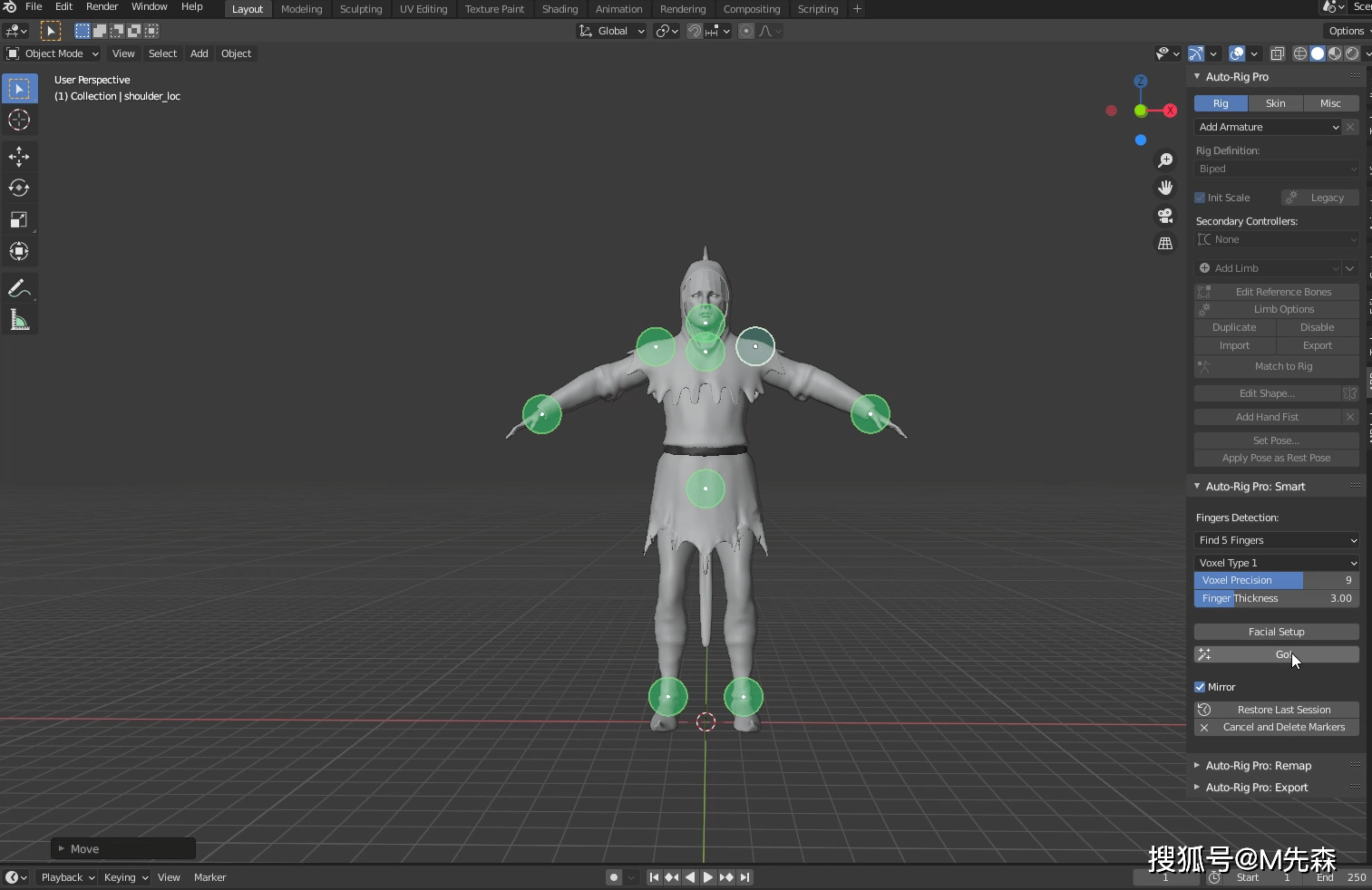Screen dimensions: 1372x890
Task: Select the Rotate tool
Action: tap(19, 189)
